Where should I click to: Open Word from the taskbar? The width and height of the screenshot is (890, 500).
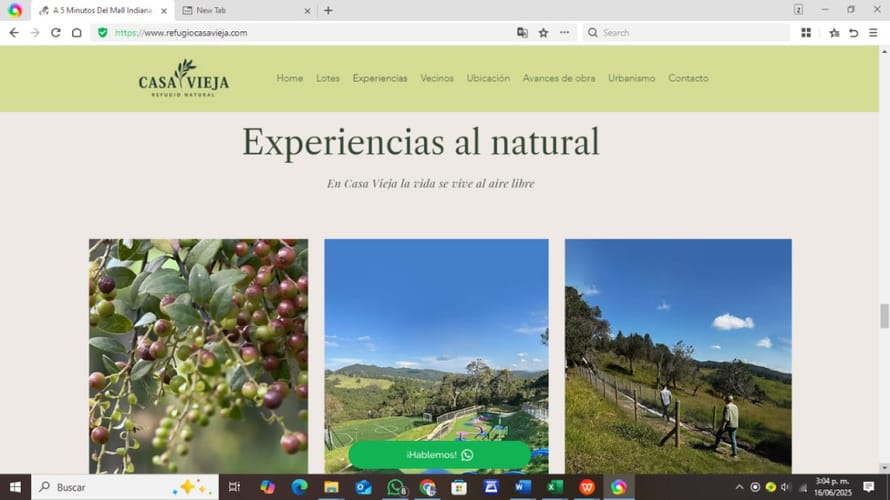[523, 487]
